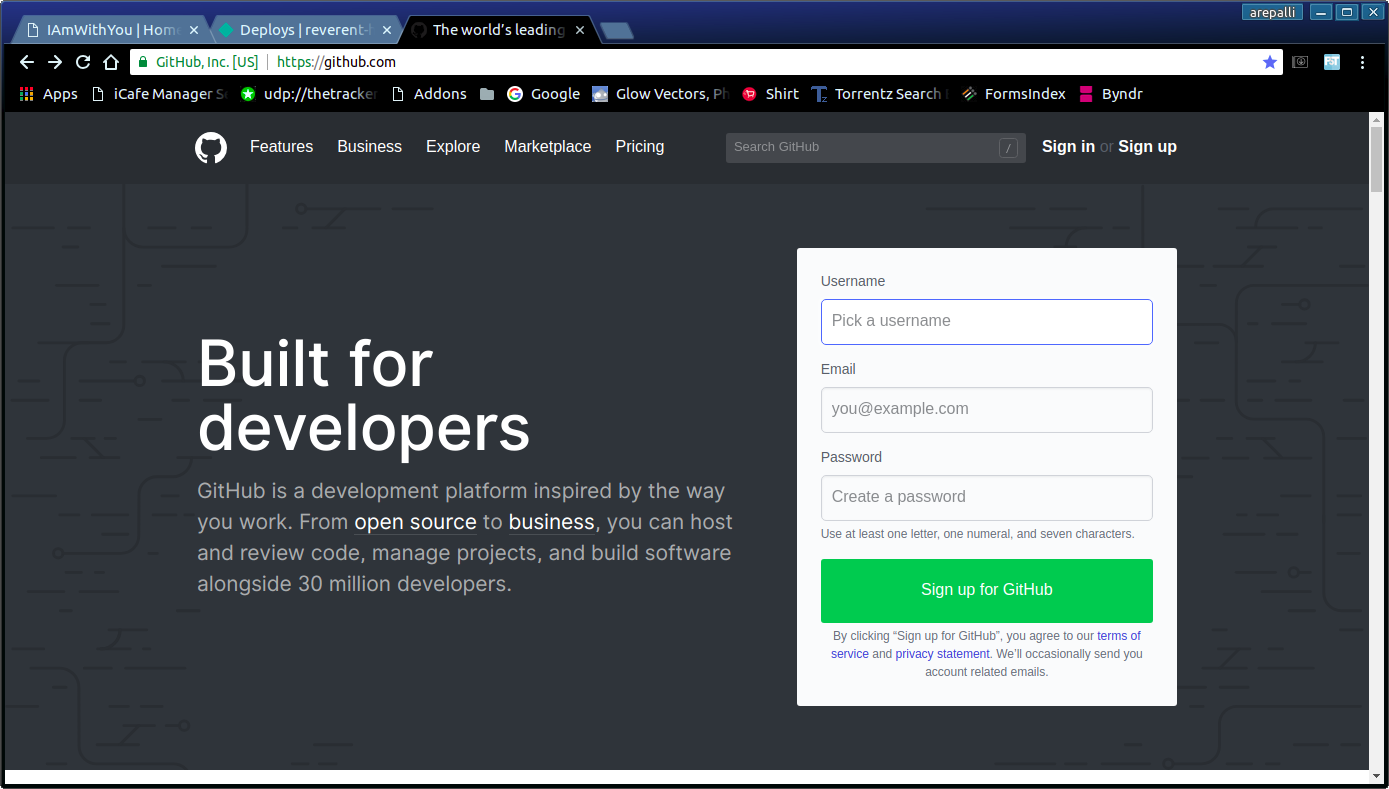
Task: Click the Sign in link
Action: pos(1068,147)
